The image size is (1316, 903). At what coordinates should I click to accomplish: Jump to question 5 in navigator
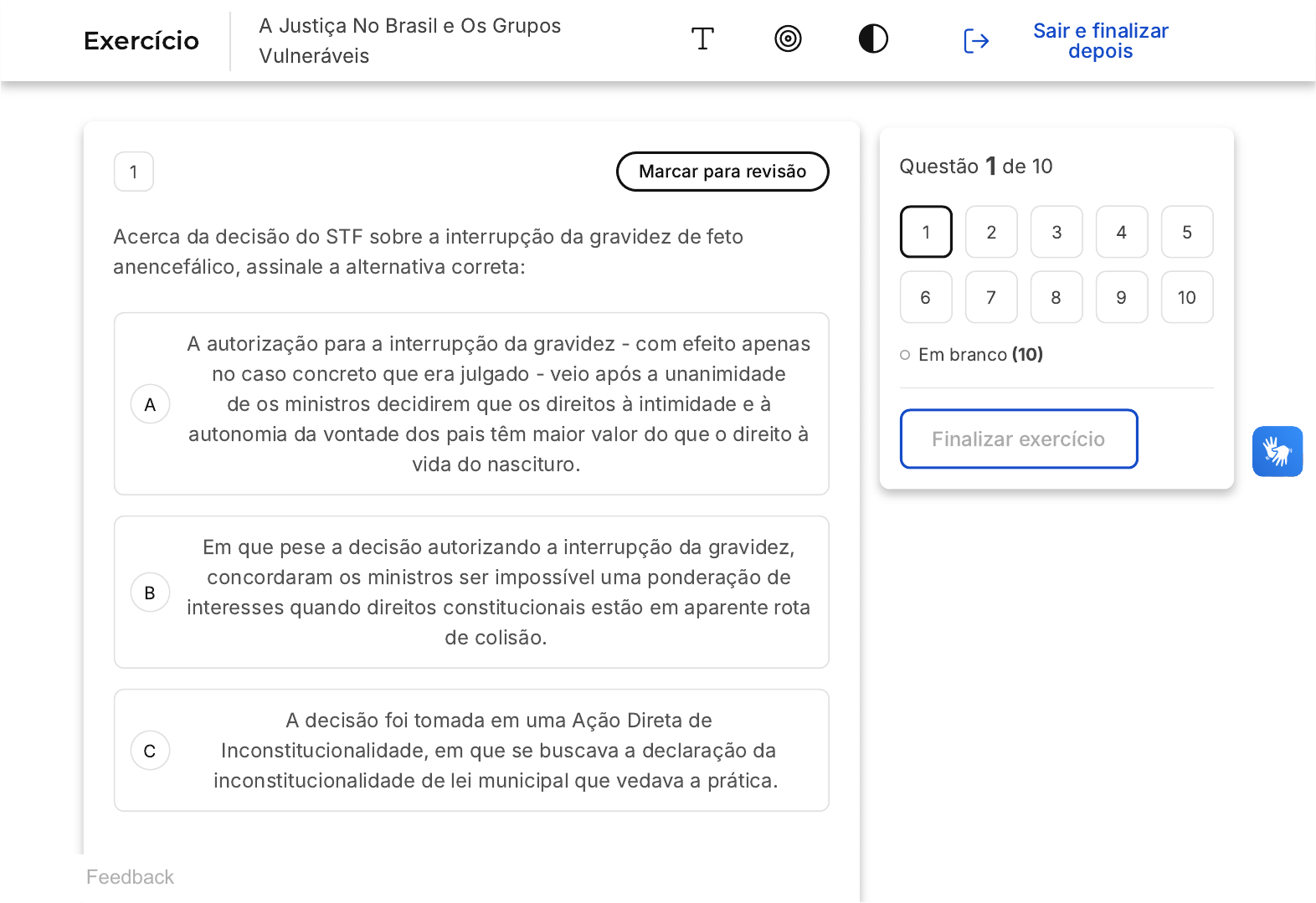[1186, 232]
